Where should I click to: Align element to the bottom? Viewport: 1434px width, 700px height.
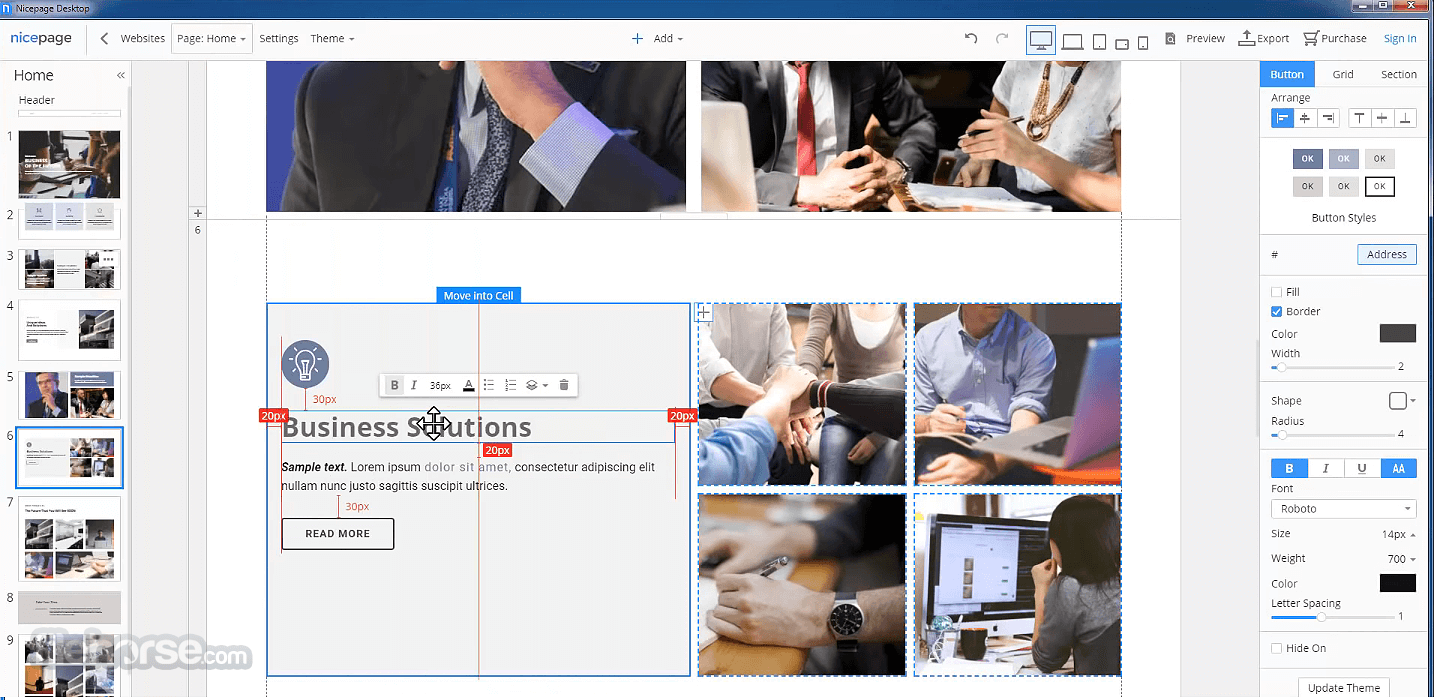point(1406,118)
